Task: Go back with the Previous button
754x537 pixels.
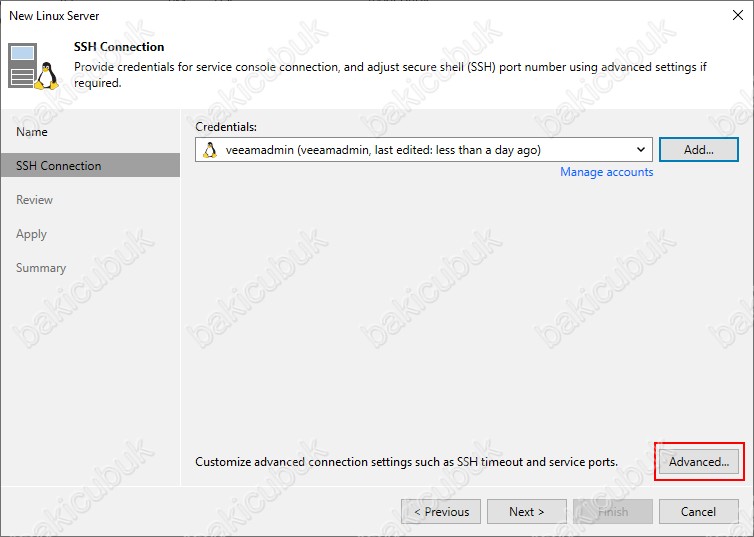Action: tap(441, 512)
